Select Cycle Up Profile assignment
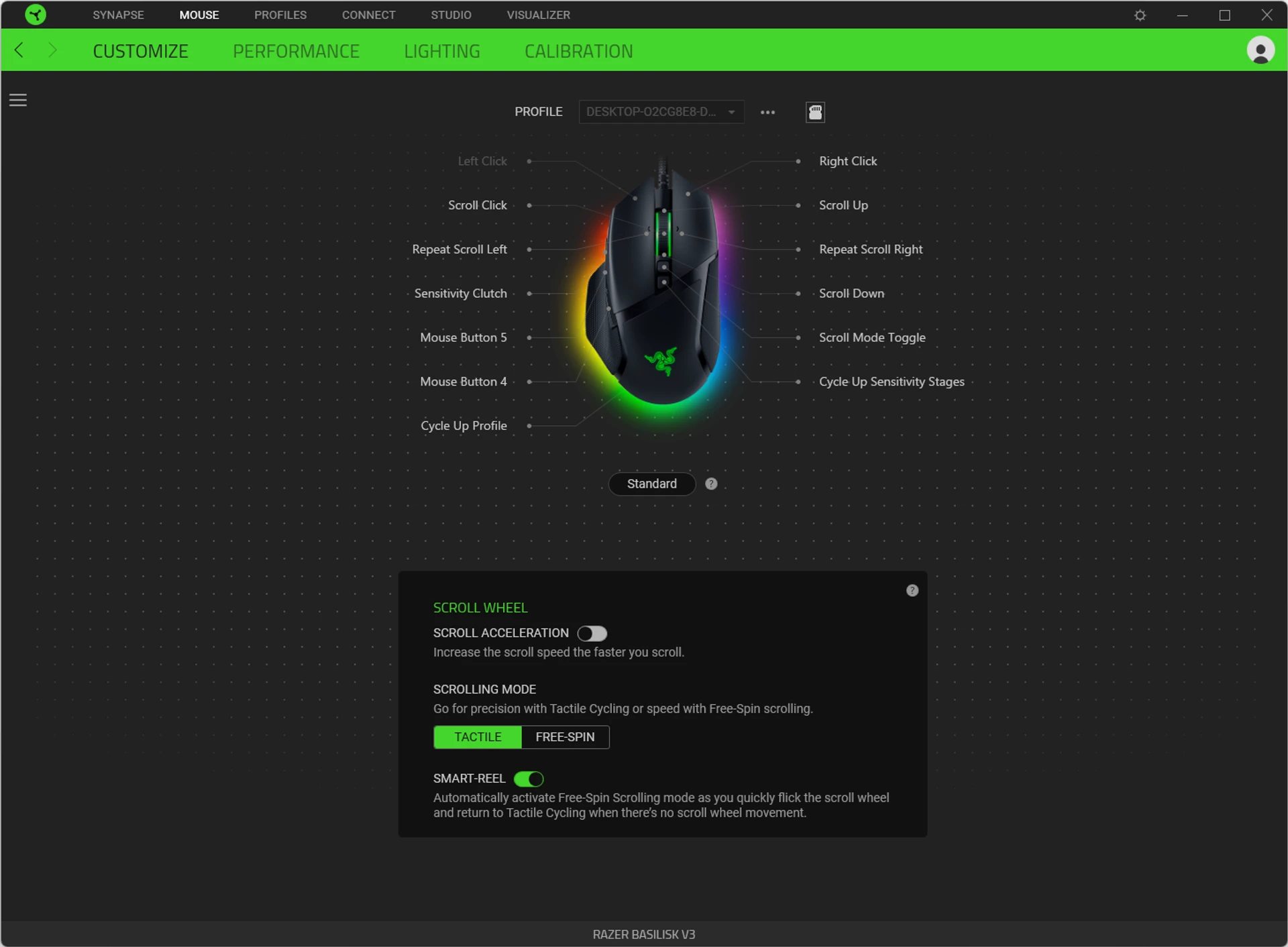 pos(464,426)
